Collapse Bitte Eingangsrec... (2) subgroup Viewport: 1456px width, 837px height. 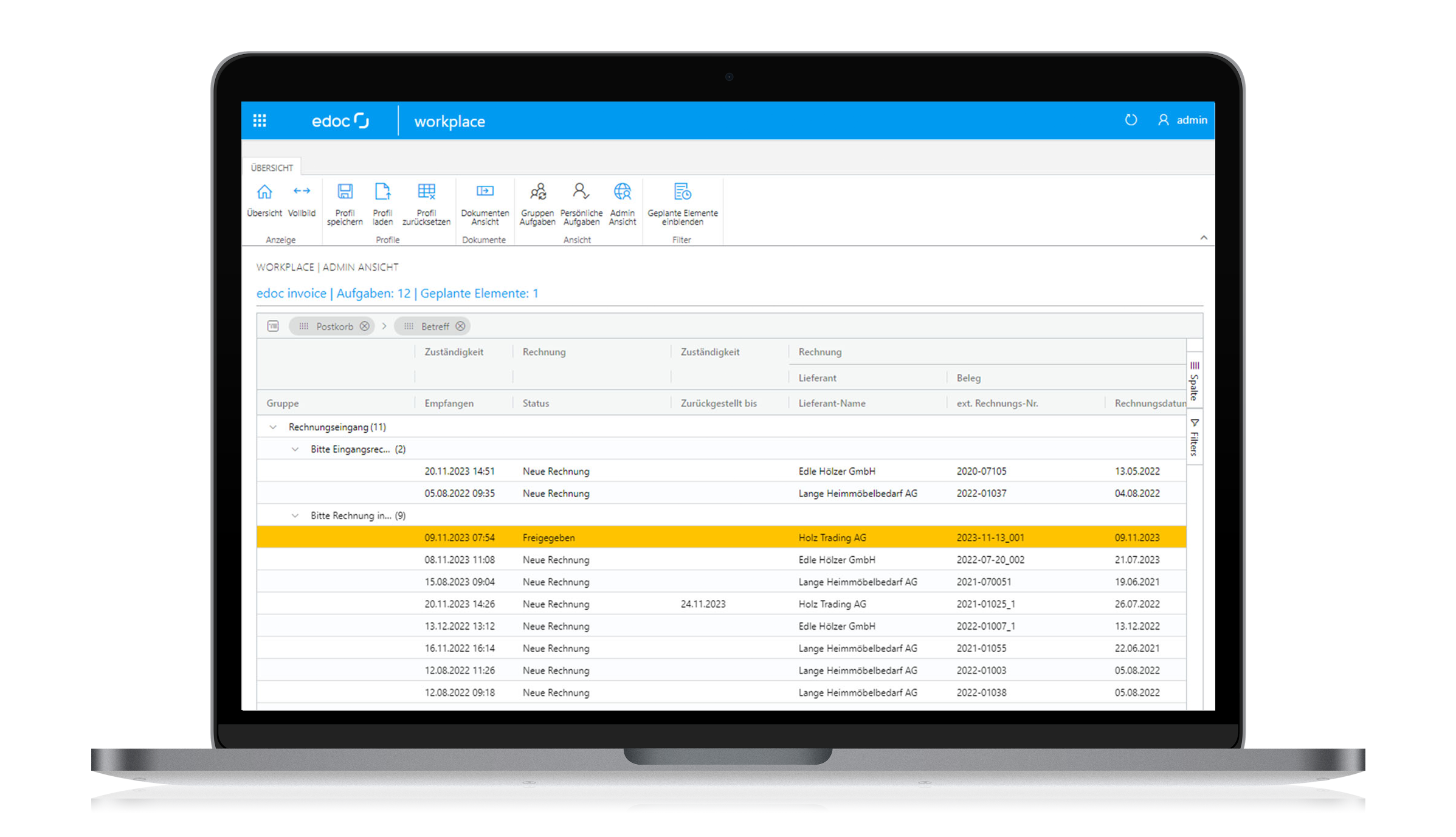(x=295, y=449)
